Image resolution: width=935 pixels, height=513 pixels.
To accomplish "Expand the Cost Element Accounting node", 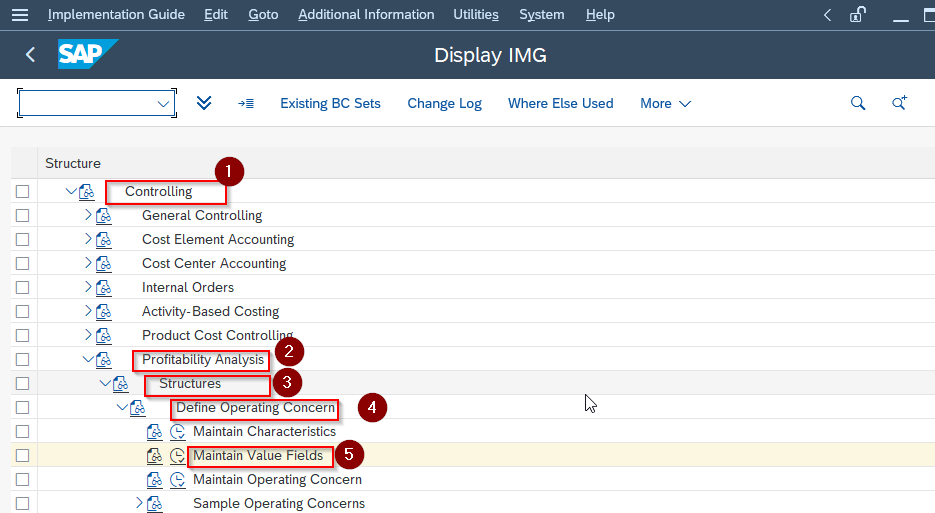I will click(x=88, y=239).
